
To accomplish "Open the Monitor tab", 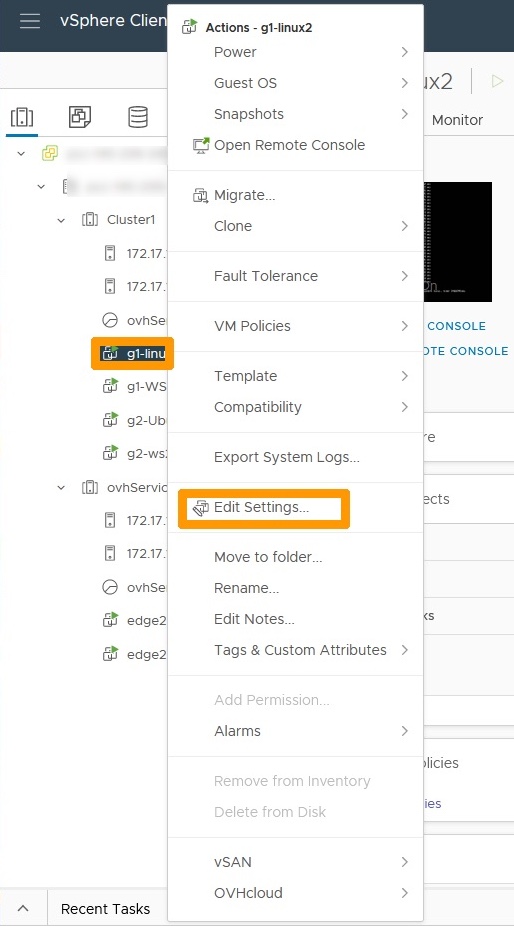I will (x=457, y=120).
